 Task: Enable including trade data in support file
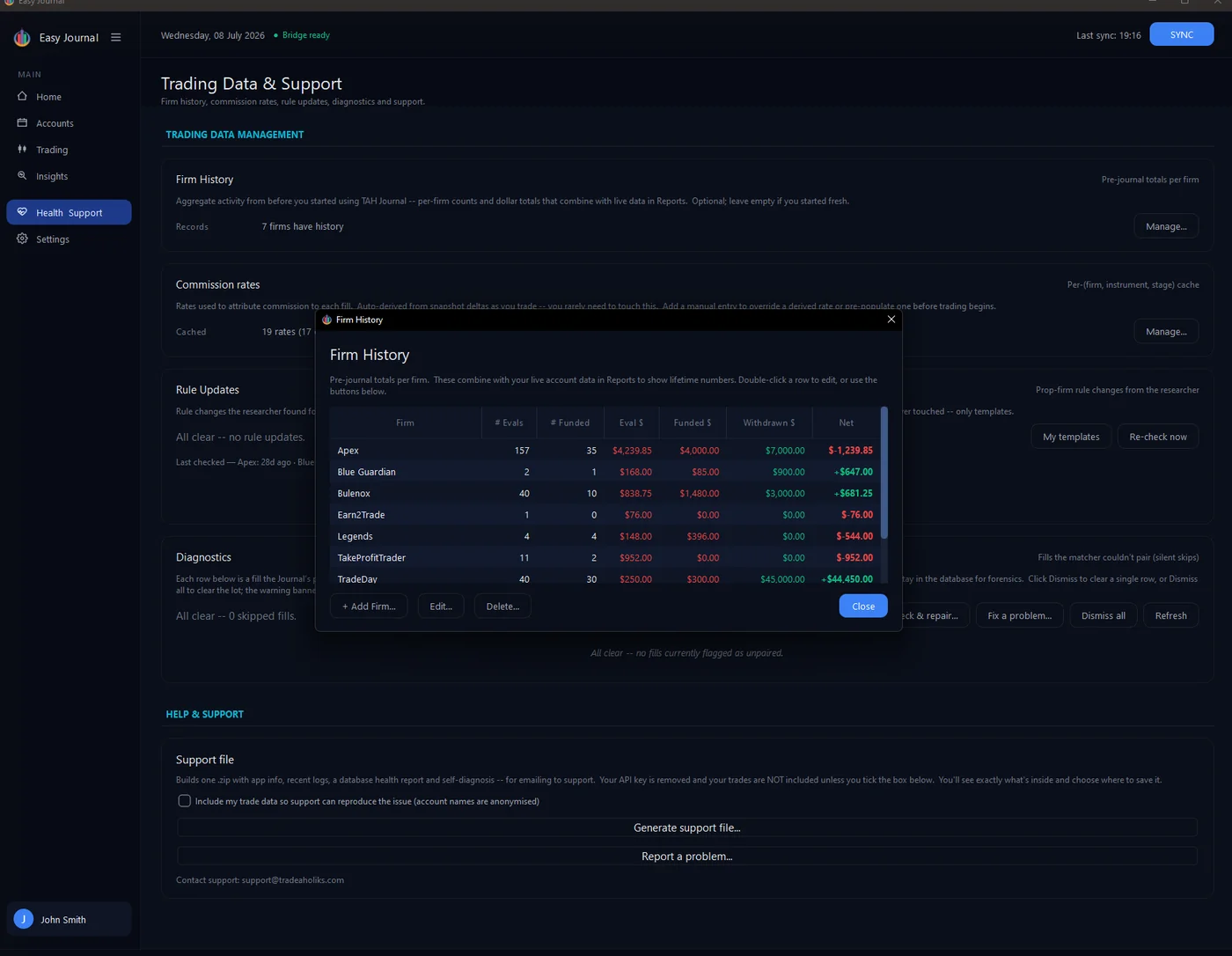pyautogui.click(x=184, y=801)
